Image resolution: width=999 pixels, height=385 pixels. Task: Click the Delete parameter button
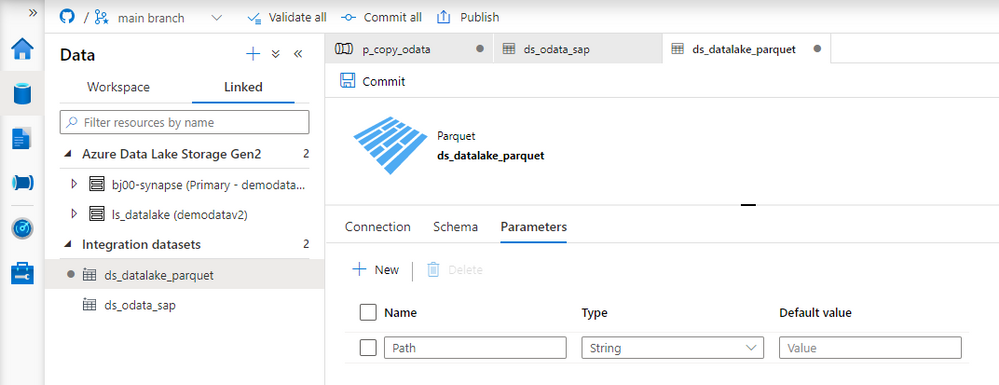tap(454, 270)
